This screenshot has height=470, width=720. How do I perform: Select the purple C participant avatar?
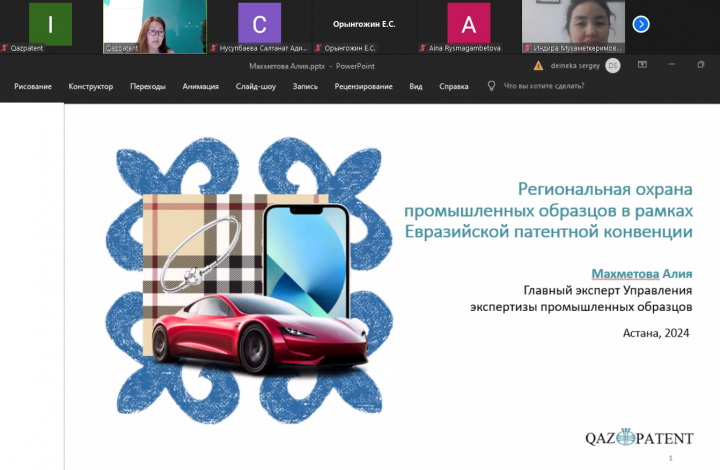259,24
